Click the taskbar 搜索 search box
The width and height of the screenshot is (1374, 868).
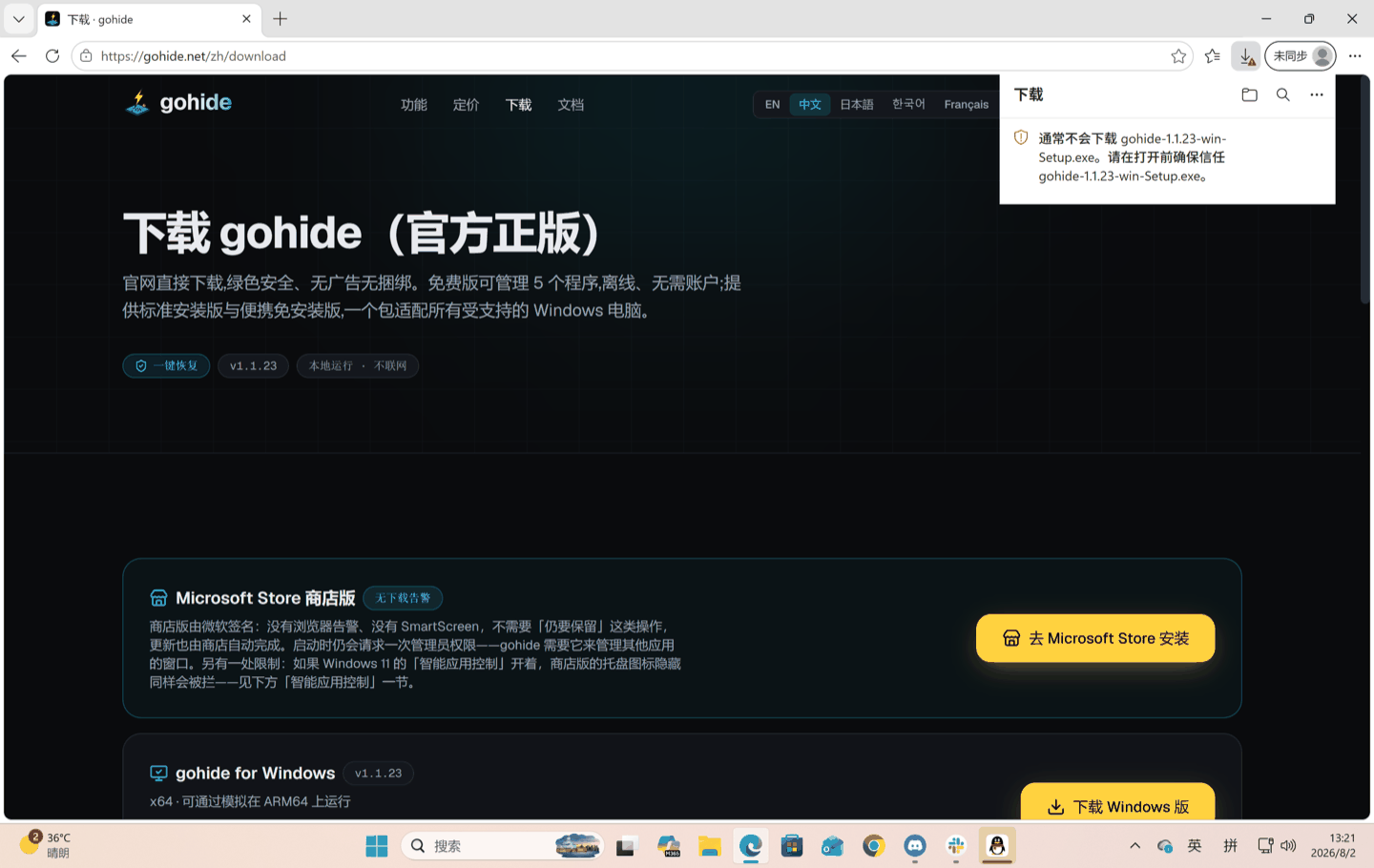(x=503, y=846)
